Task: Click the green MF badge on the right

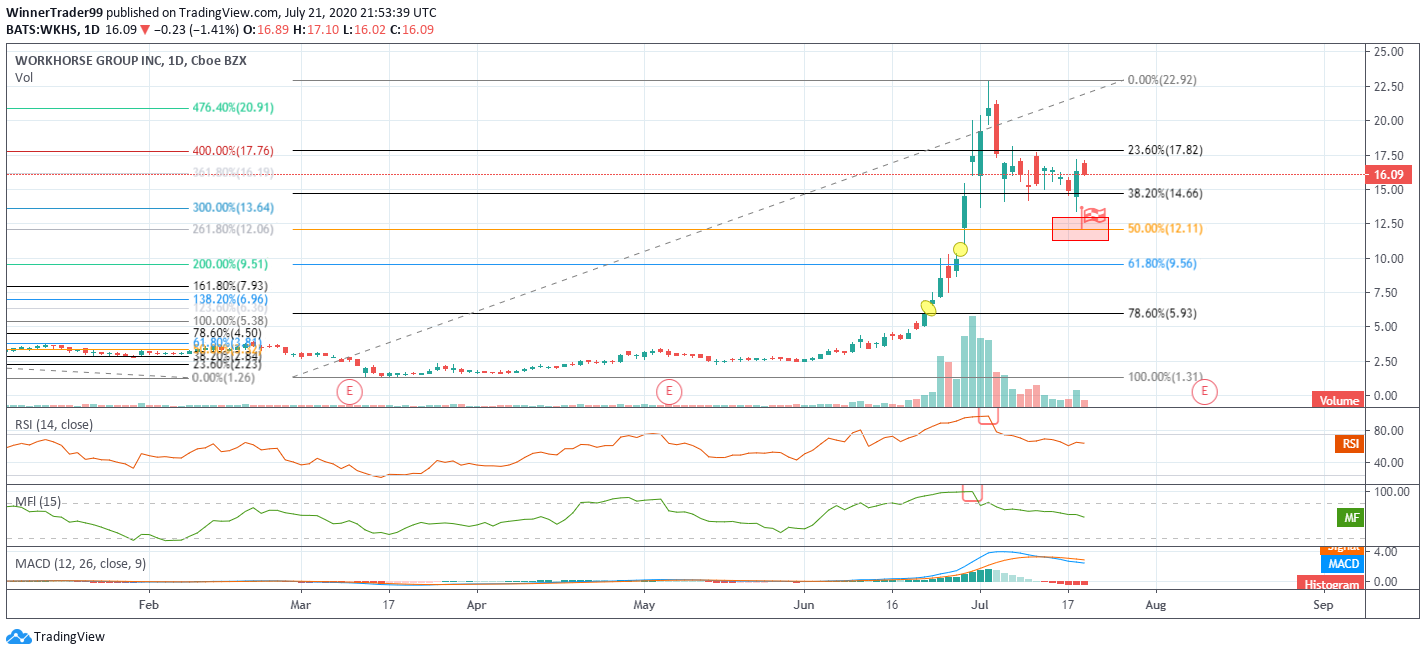Action: point(1350,517)
